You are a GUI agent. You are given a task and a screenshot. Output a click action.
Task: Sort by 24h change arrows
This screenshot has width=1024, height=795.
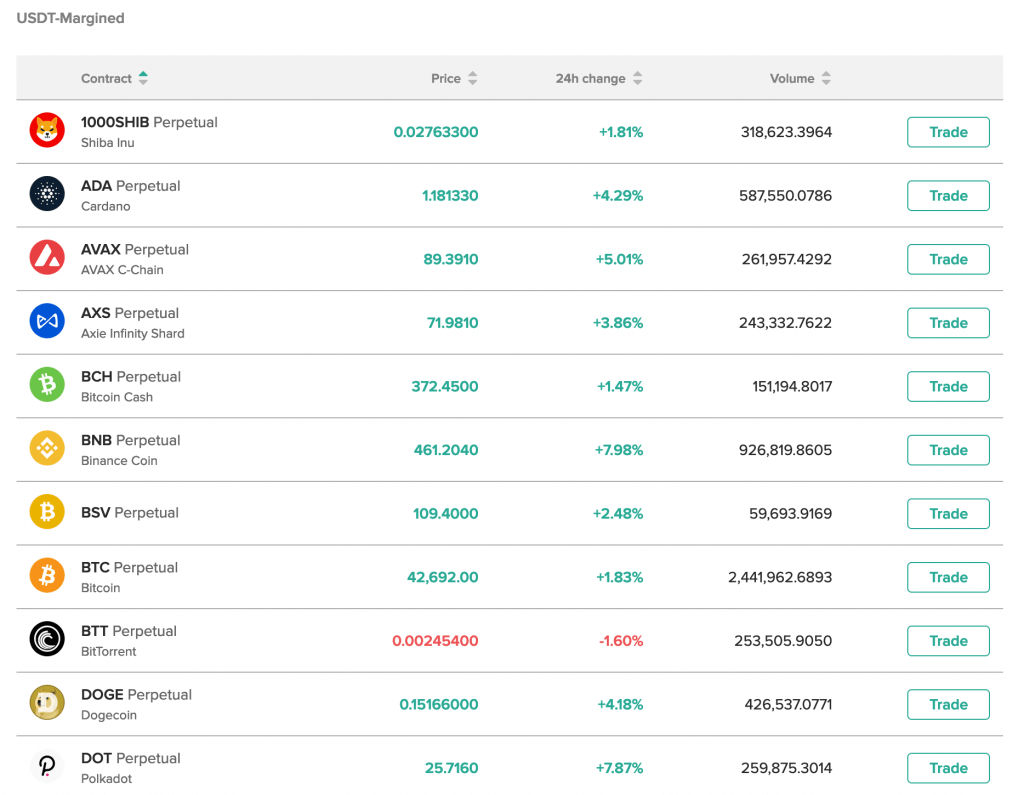click(x=637, y=78)
